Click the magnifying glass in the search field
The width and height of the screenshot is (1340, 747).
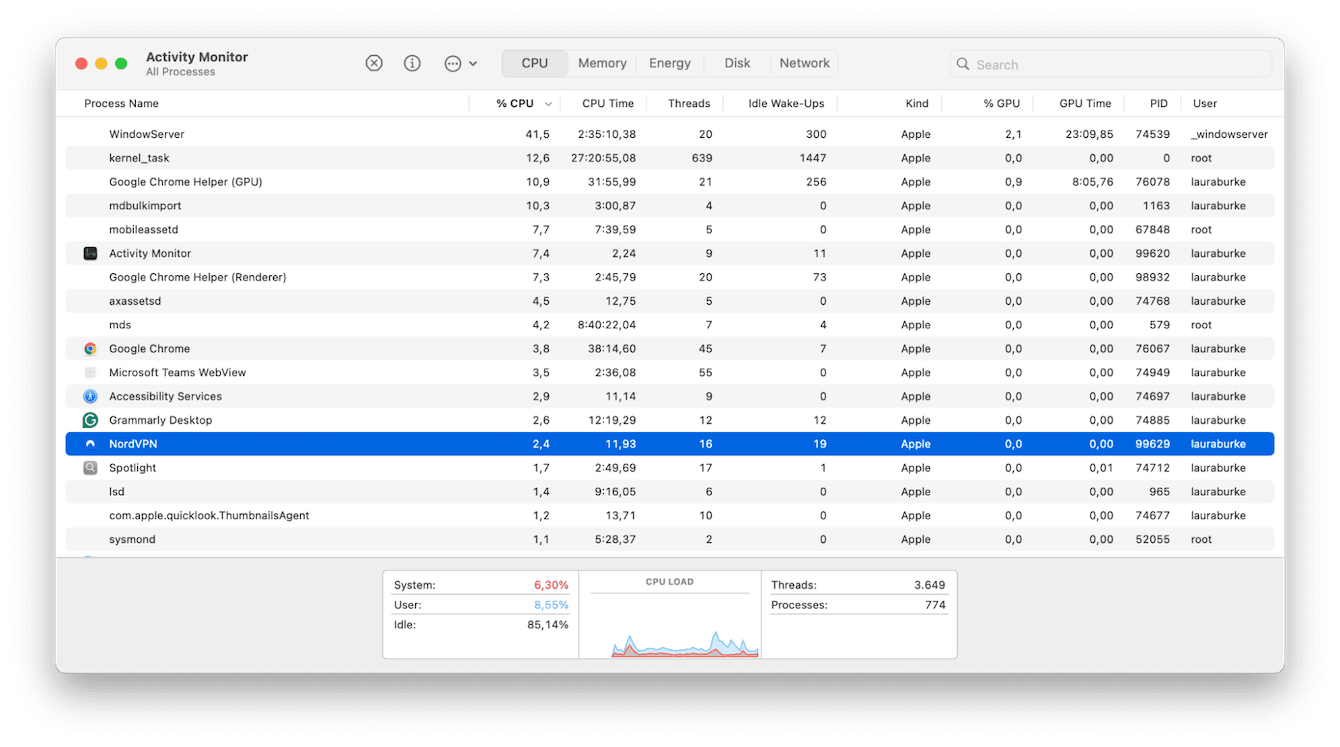coord(962,63)
